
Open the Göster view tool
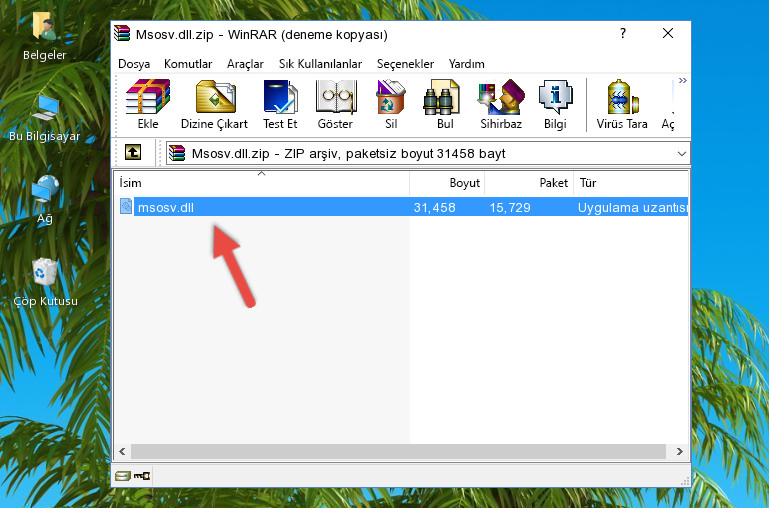[x=335, y=104]
